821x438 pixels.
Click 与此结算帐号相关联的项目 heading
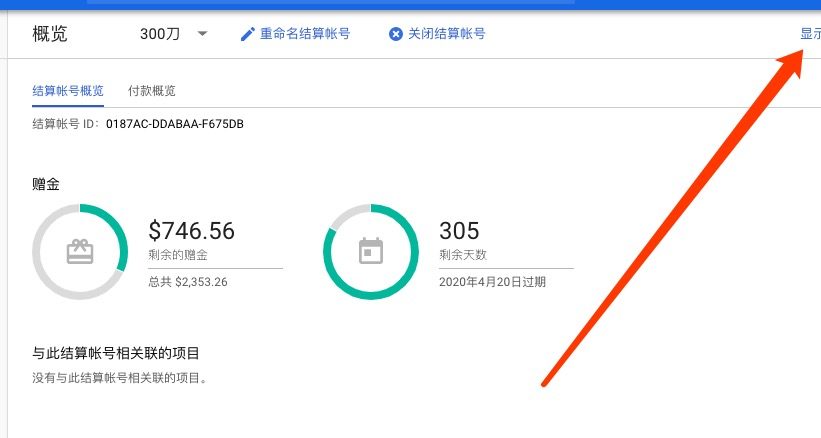click(x=116, y=353)
